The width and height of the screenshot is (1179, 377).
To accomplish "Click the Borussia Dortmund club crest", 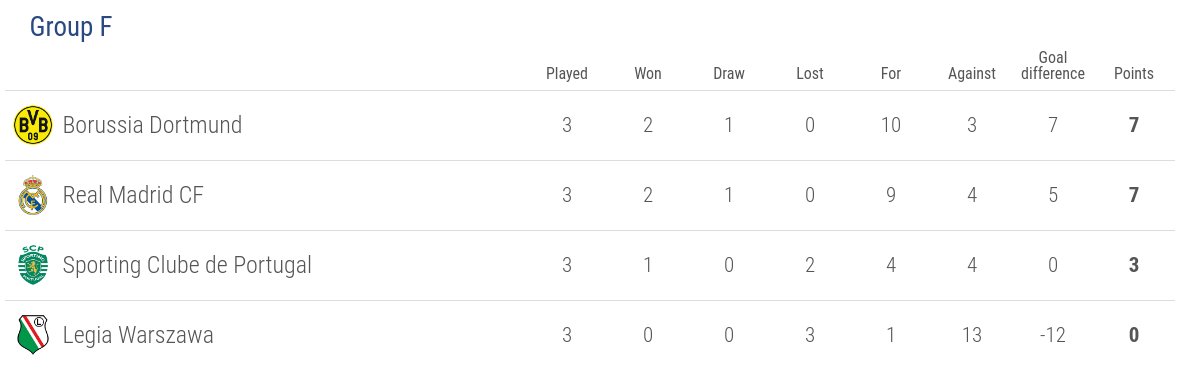I will pyautogui.click(x=33, y=125).
